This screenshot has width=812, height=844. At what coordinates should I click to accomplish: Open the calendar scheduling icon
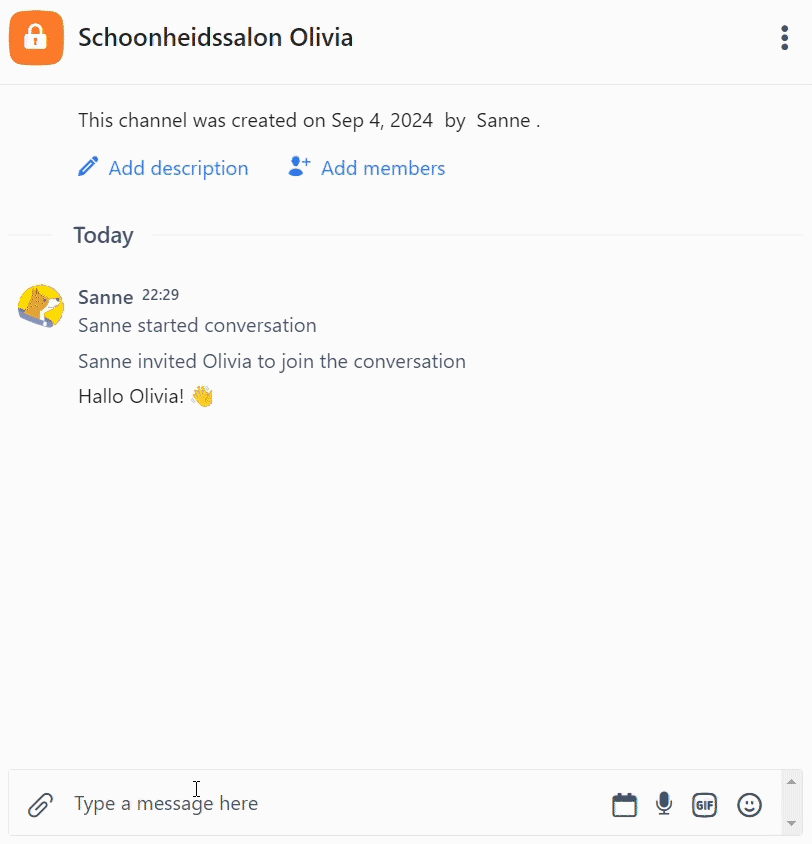(624, 805)
